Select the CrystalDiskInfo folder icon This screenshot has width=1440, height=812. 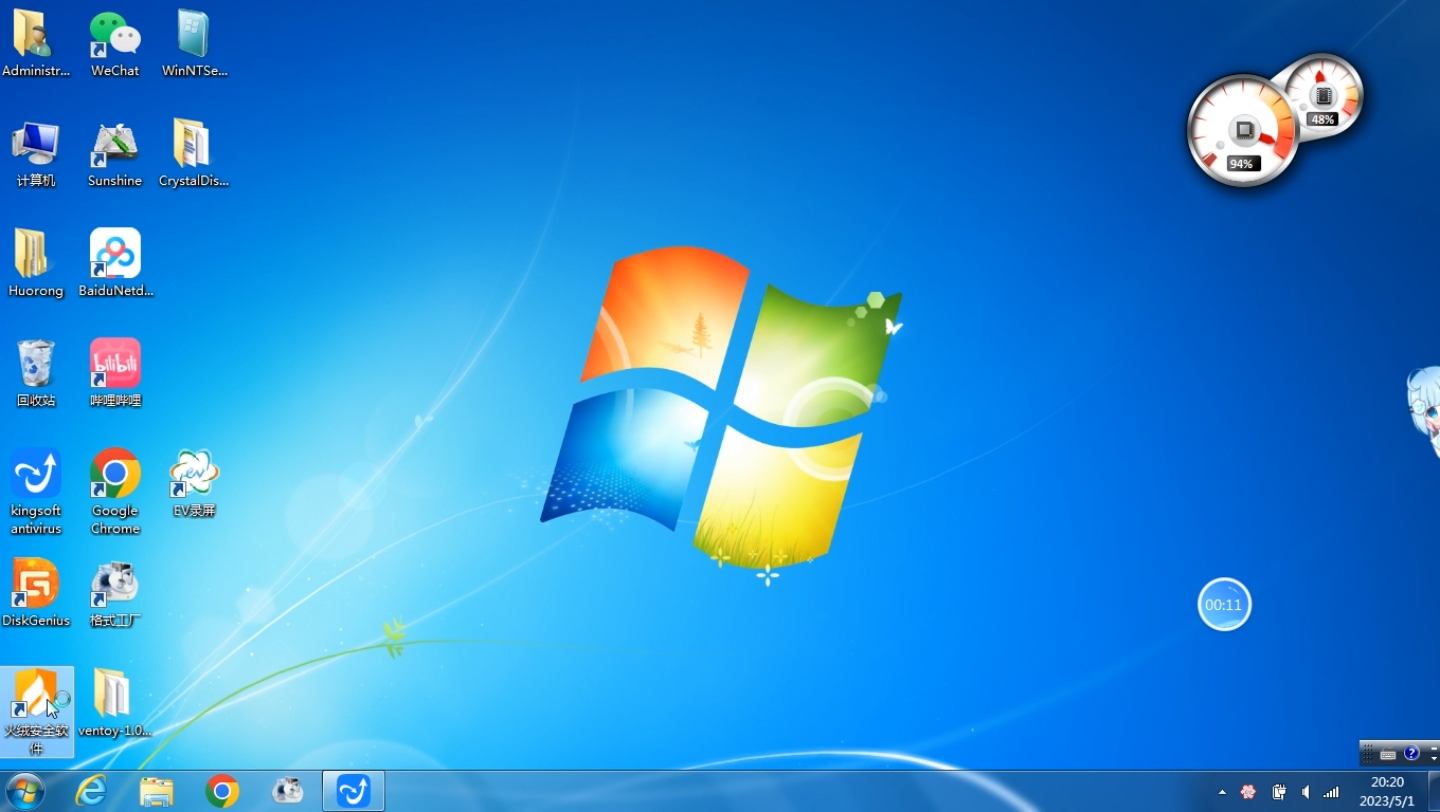point(194,154)
